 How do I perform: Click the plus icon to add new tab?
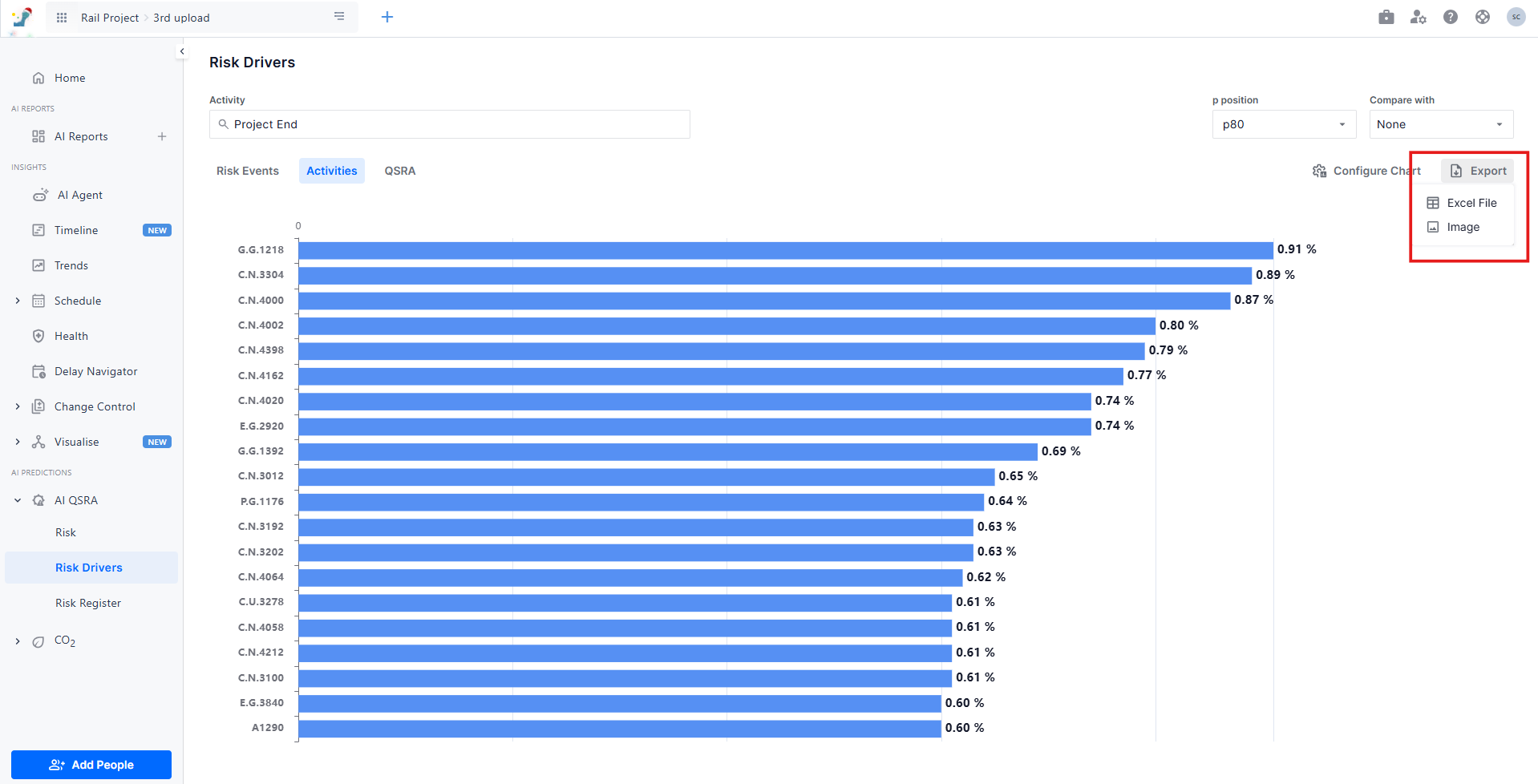pos(387,17)
